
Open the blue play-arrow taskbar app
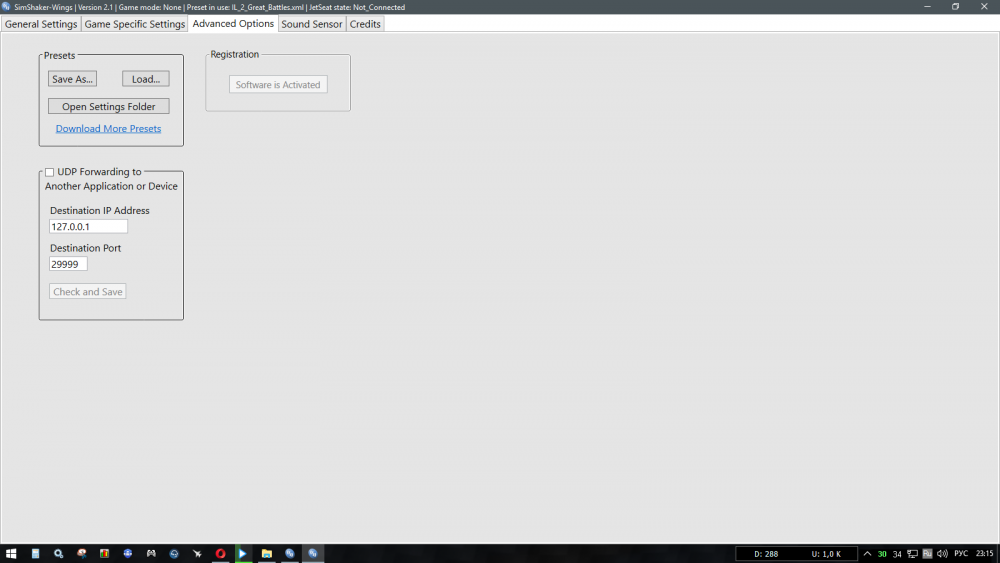(x=243, y=553)
